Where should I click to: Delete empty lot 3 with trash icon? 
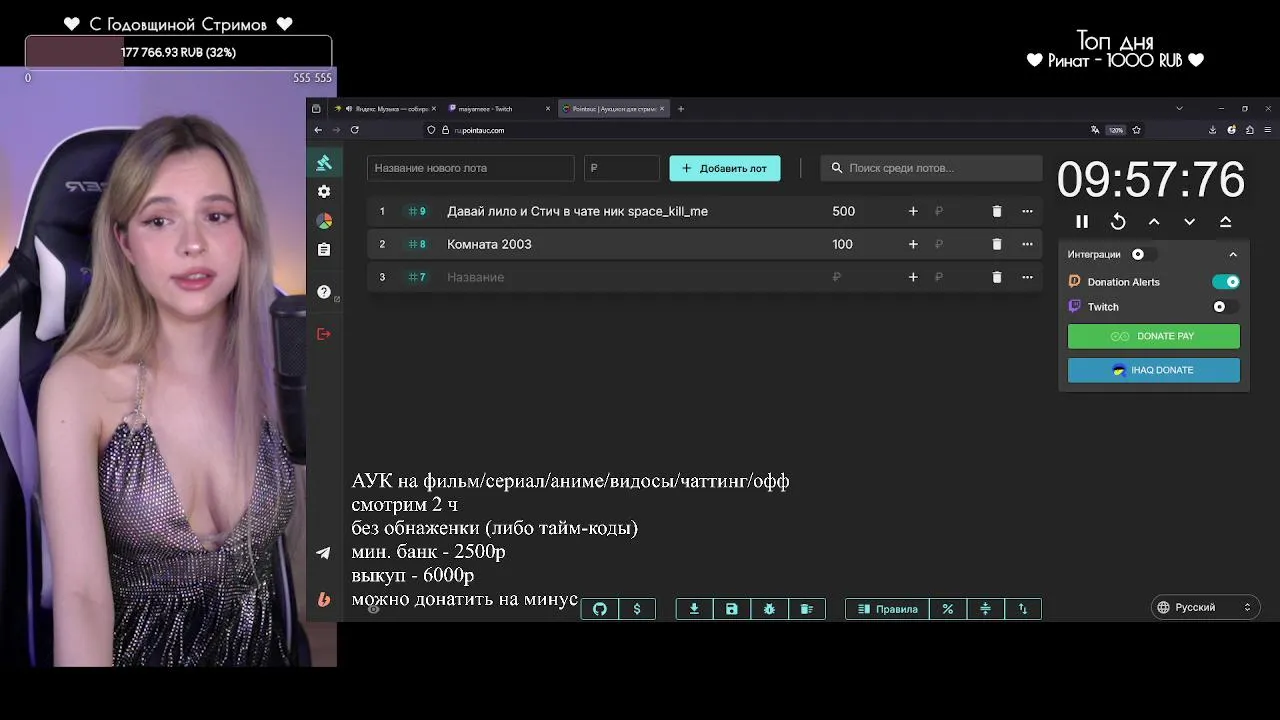coord(997,277)
